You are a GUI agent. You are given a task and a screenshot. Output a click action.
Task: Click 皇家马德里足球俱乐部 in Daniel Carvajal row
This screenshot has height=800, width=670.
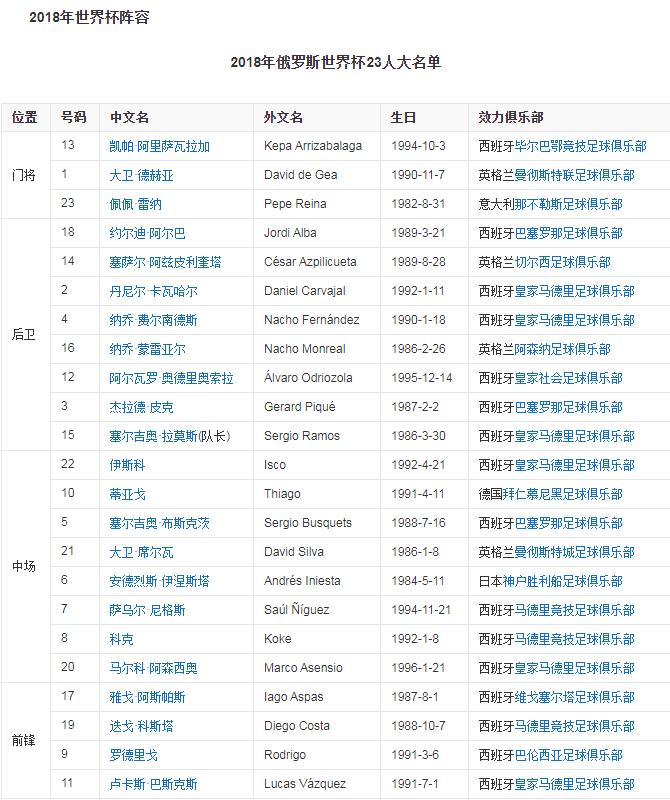point(575,292)
